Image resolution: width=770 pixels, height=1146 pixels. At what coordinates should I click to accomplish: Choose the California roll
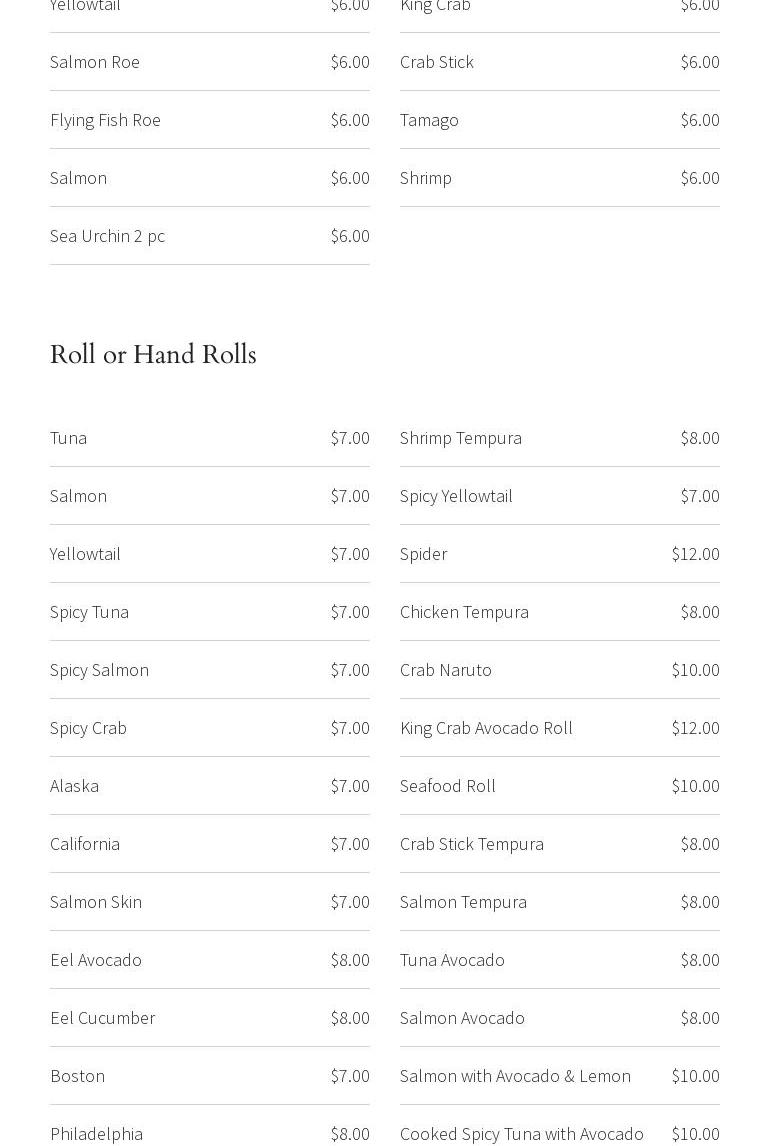click(x=85, y=844)
